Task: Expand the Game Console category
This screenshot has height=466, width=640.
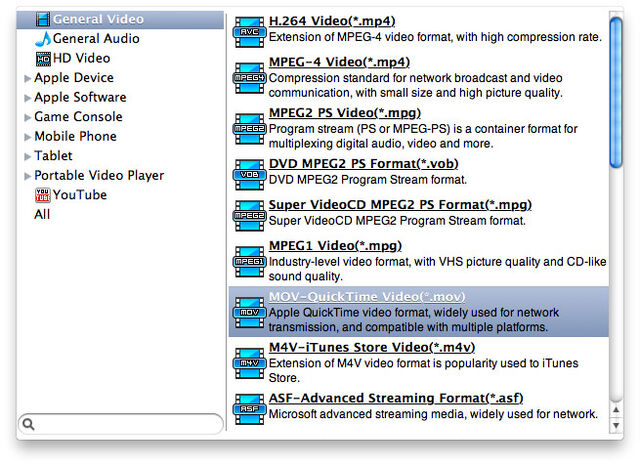Action: tap(27, 118)
